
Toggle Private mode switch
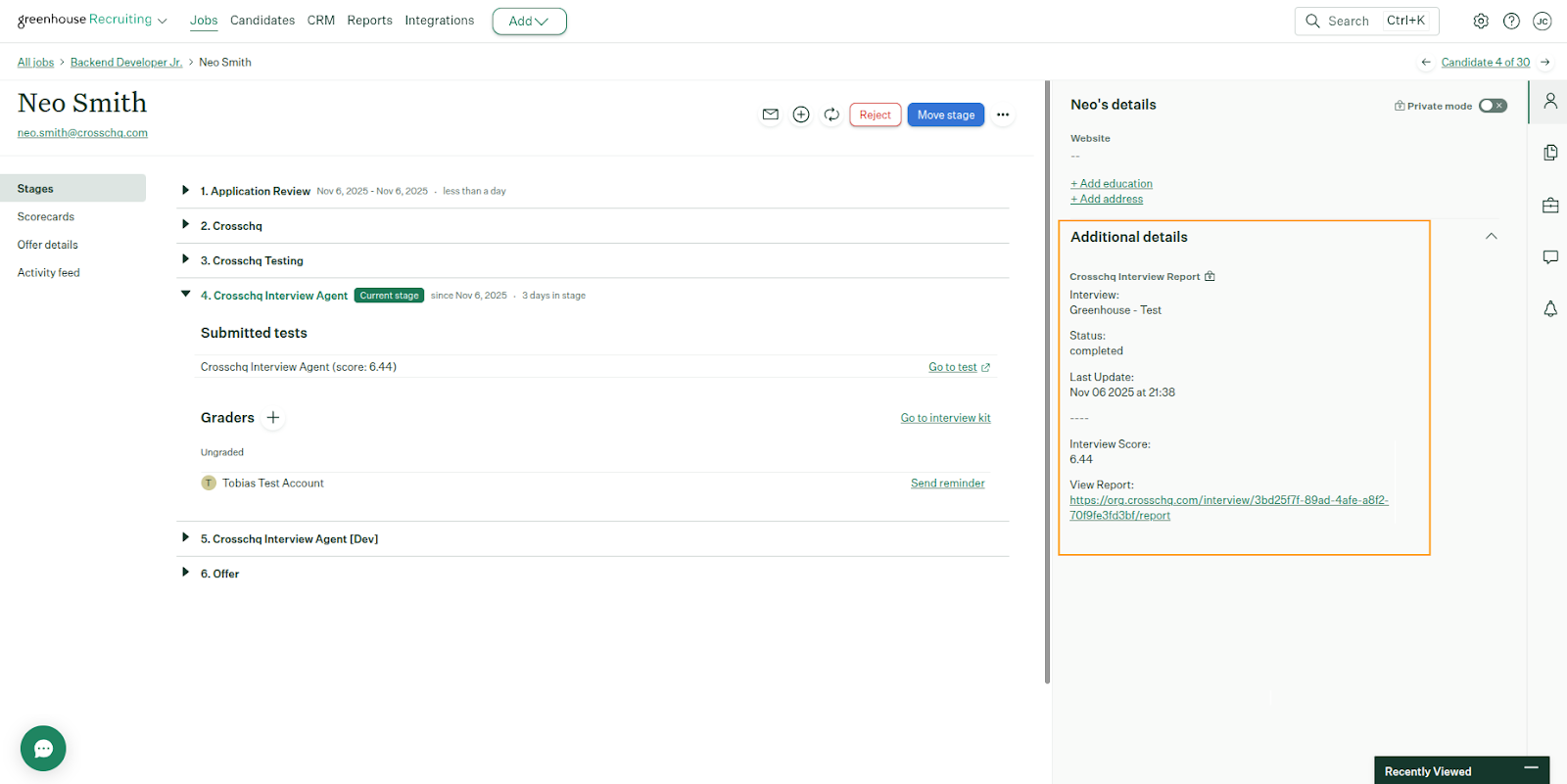[1493, 106]
